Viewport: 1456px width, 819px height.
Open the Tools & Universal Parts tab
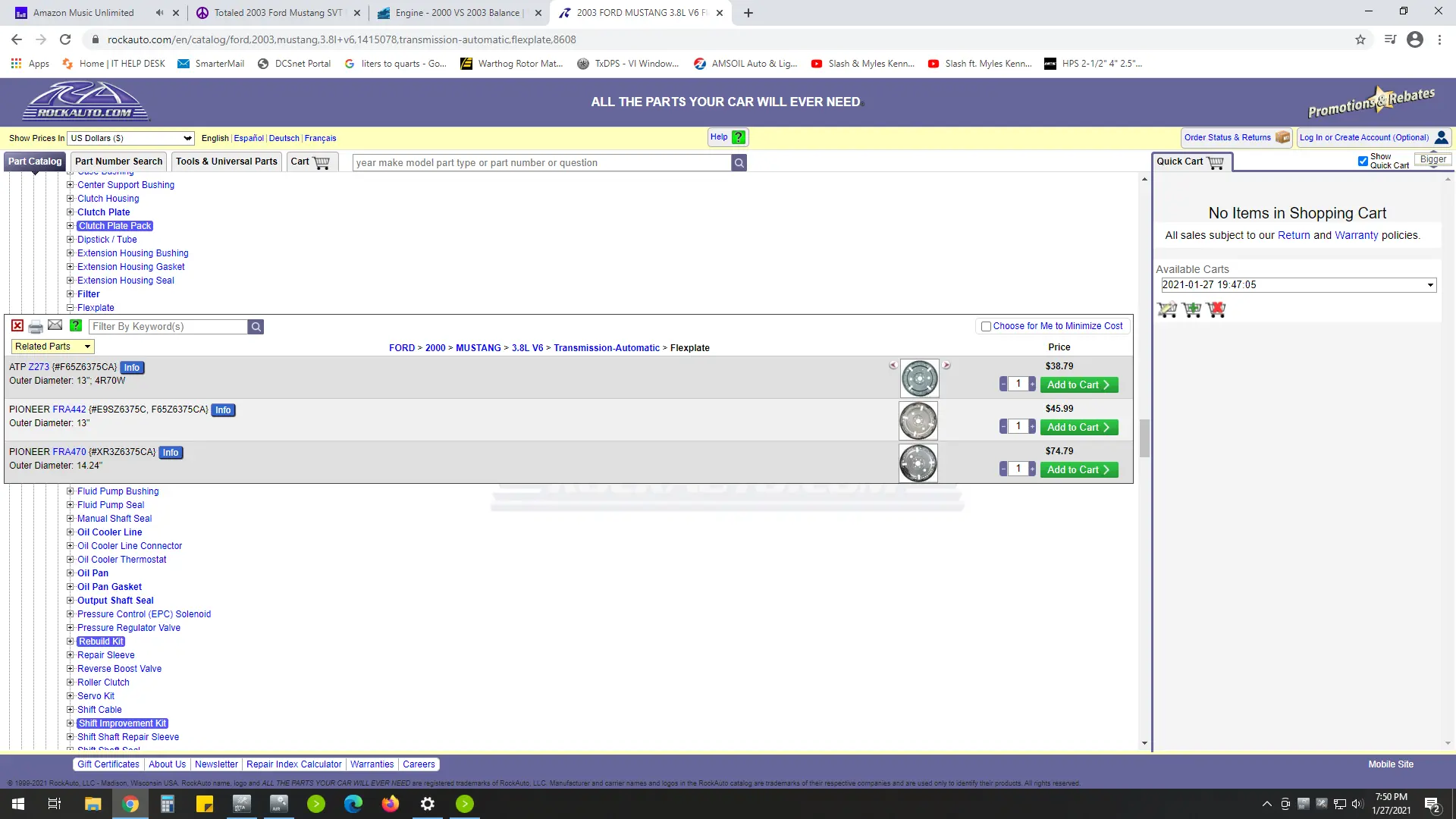point(227,162)
